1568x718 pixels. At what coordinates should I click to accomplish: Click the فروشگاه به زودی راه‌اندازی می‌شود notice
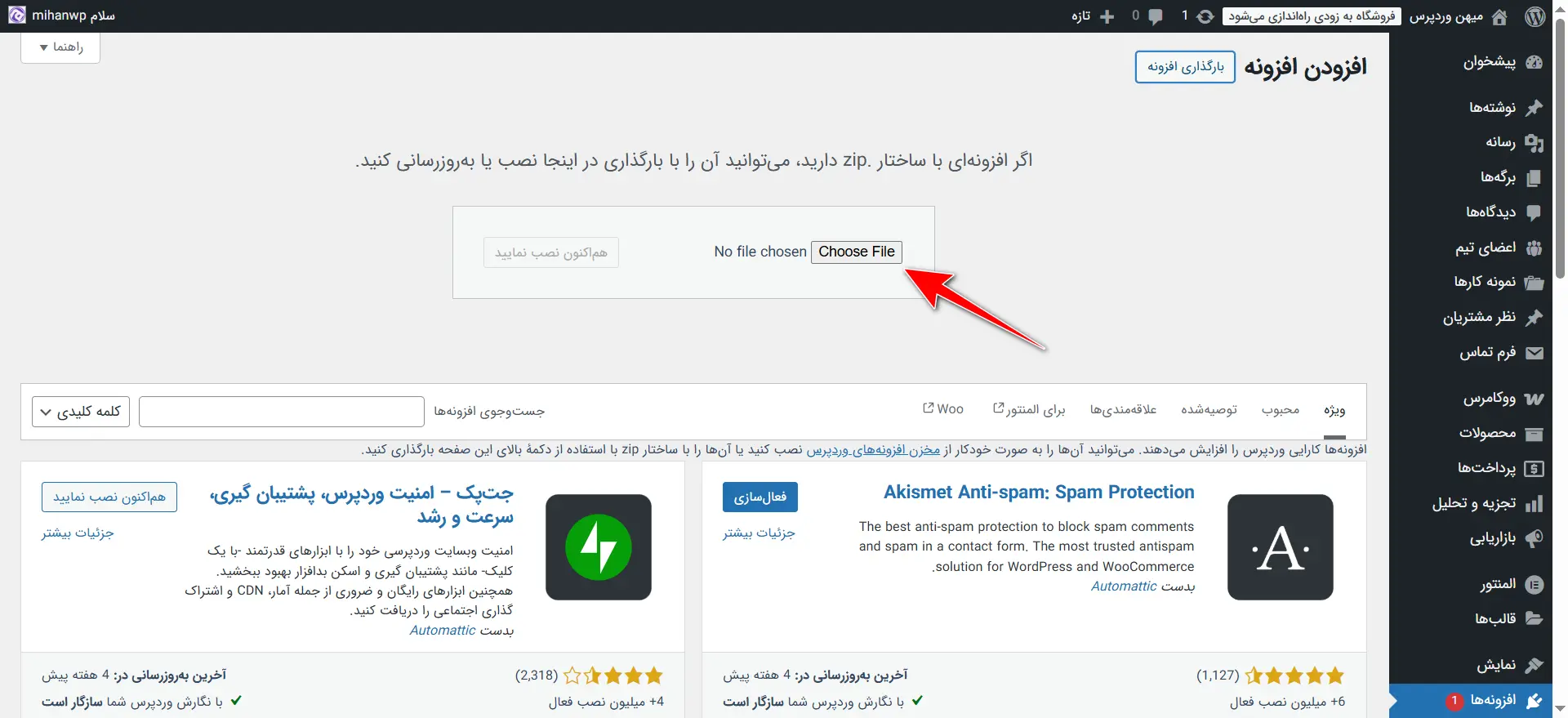(1312, 16)
